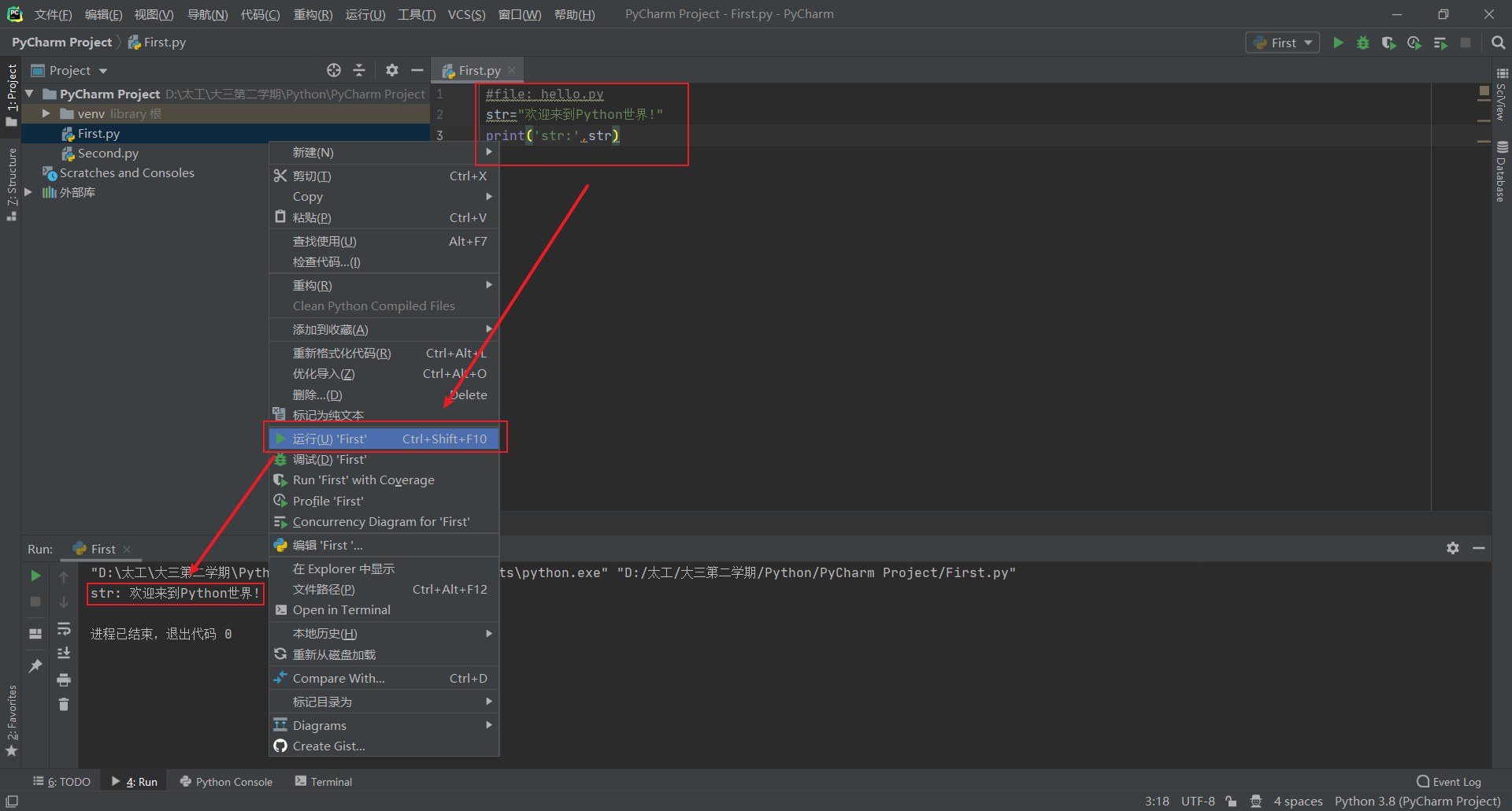Click the locate target icon in Project panel
The image size is (1512, 811).
(x=334, y=70)
